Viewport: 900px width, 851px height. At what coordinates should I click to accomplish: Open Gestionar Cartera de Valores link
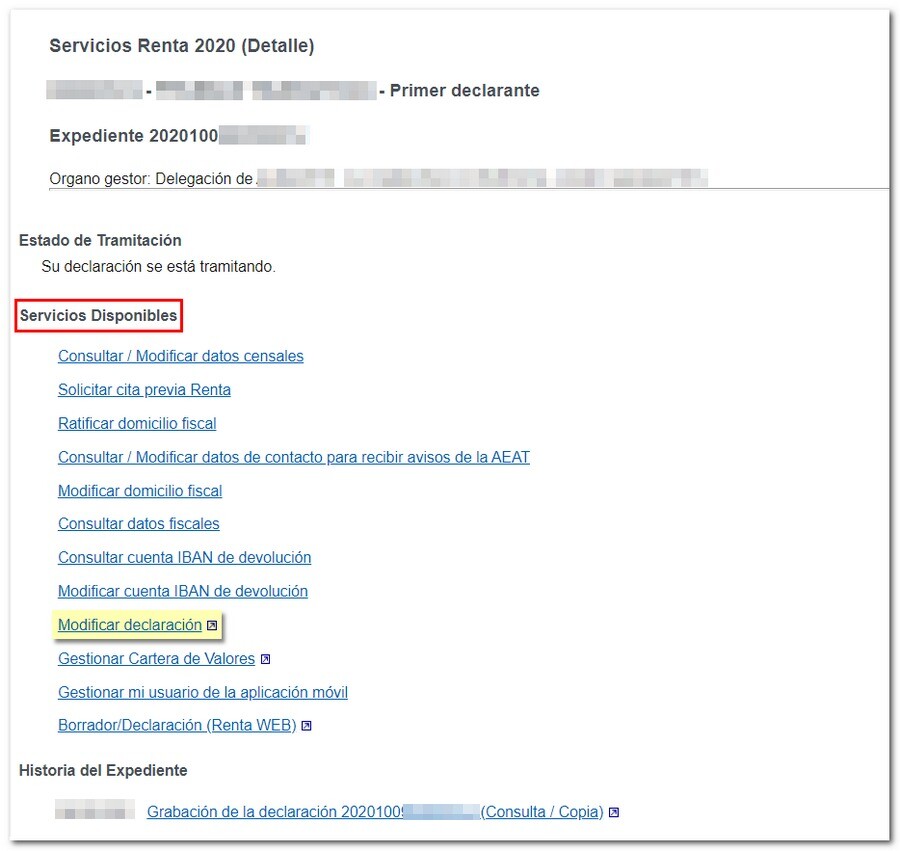(x=156, y=659)
